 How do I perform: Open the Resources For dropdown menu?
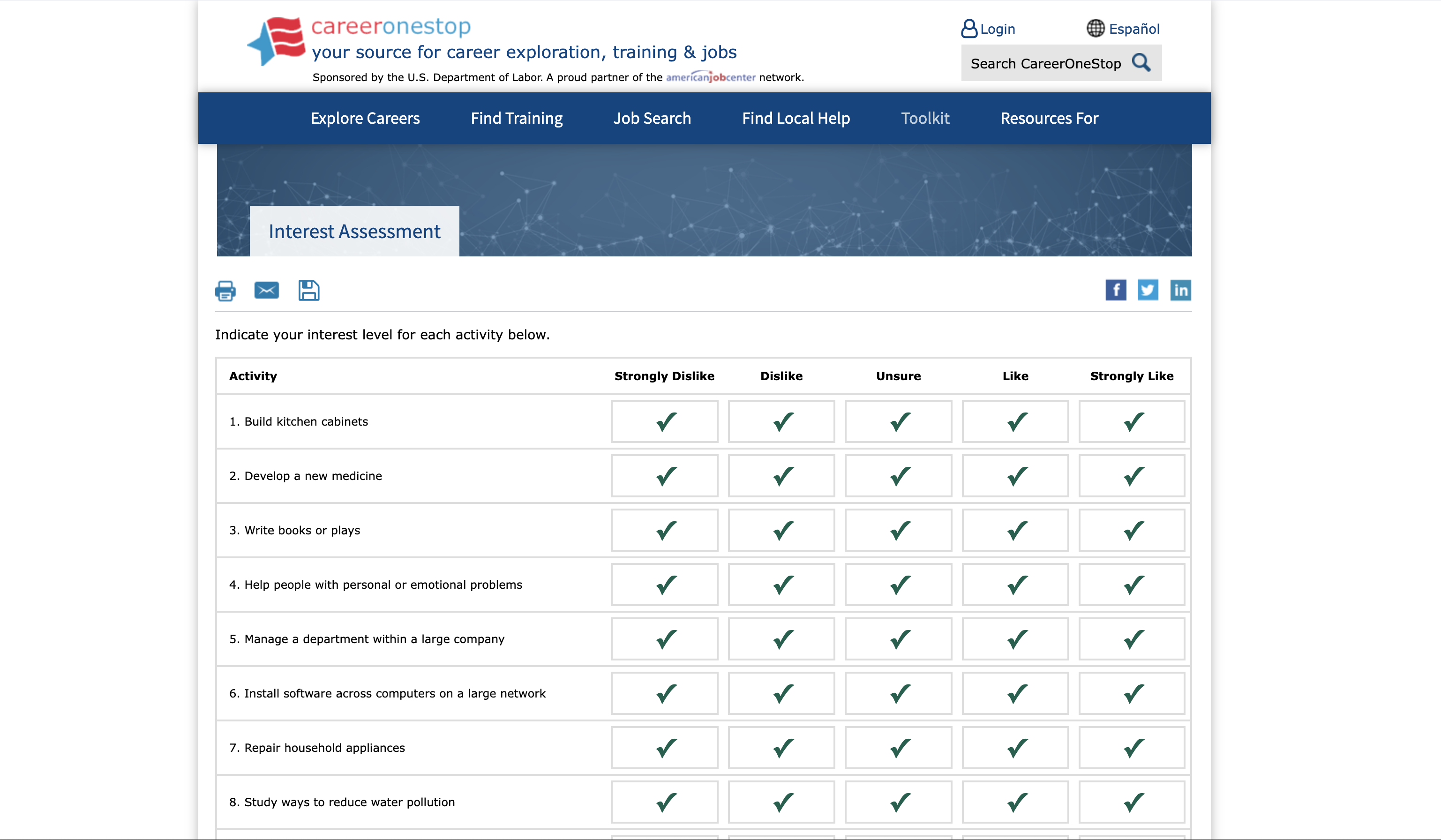coord(1049,118)
